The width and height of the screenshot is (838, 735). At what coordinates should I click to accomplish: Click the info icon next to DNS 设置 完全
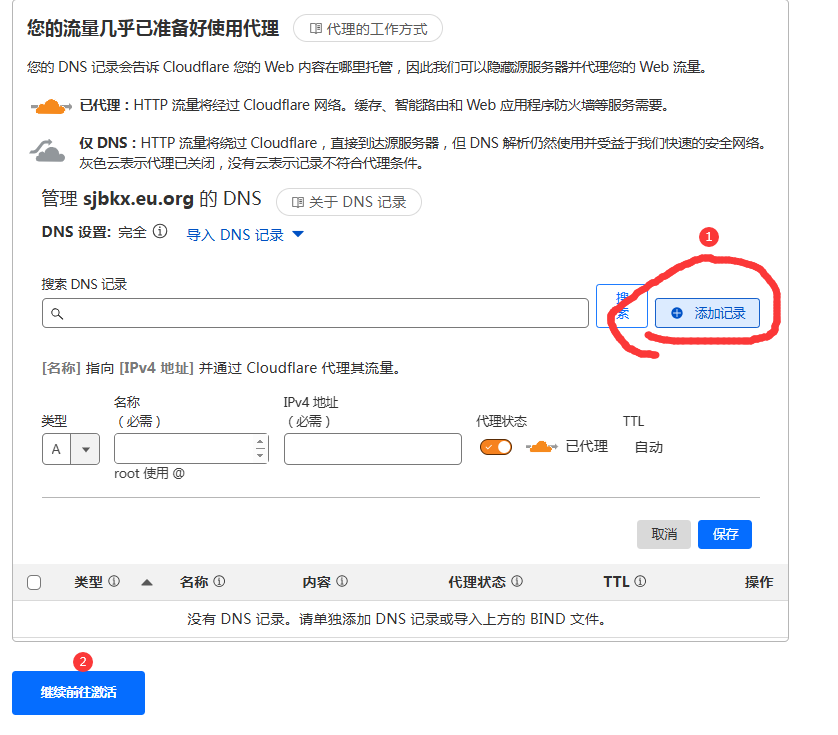160,231
